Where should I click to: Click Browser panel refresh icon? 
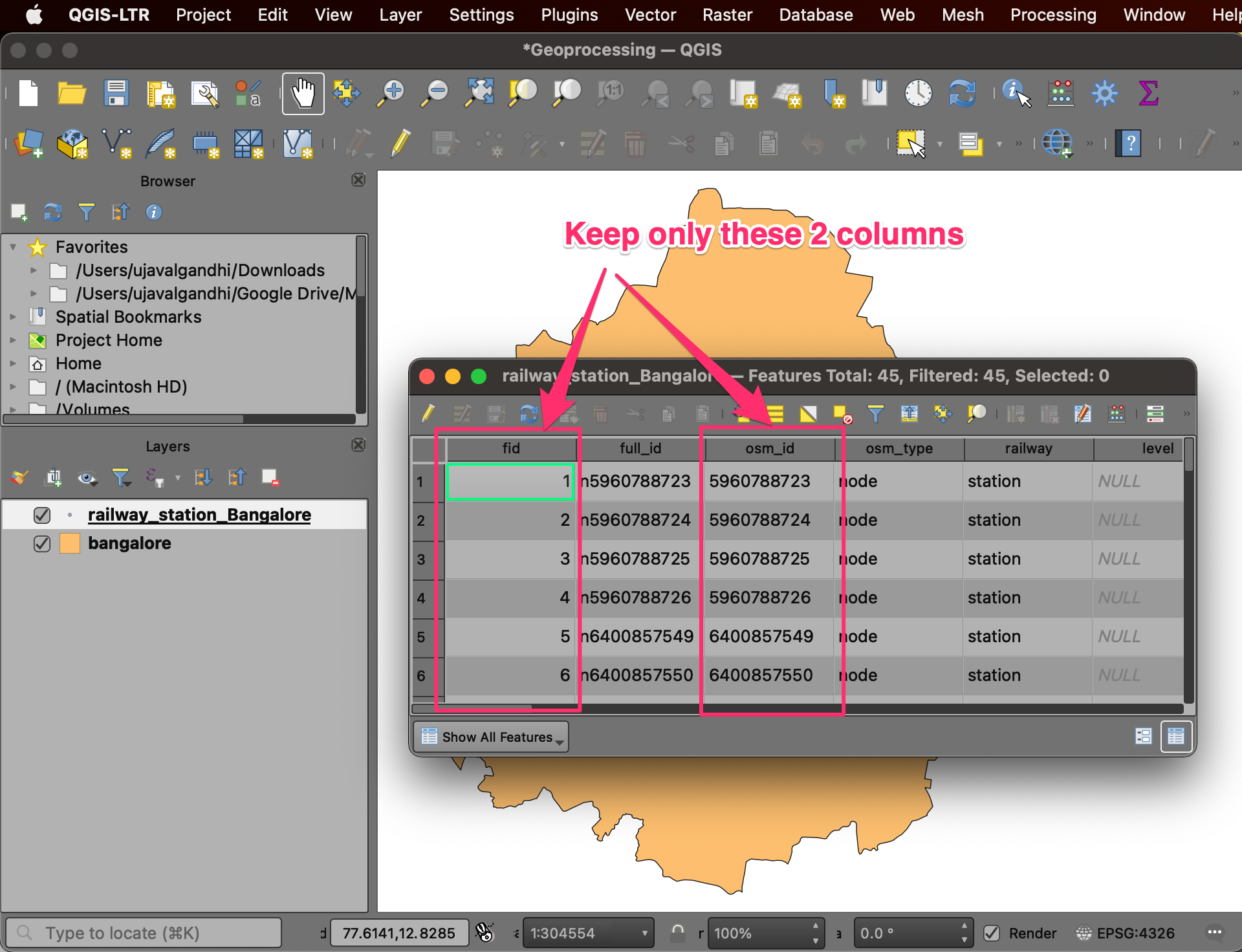tap(53, 212)
